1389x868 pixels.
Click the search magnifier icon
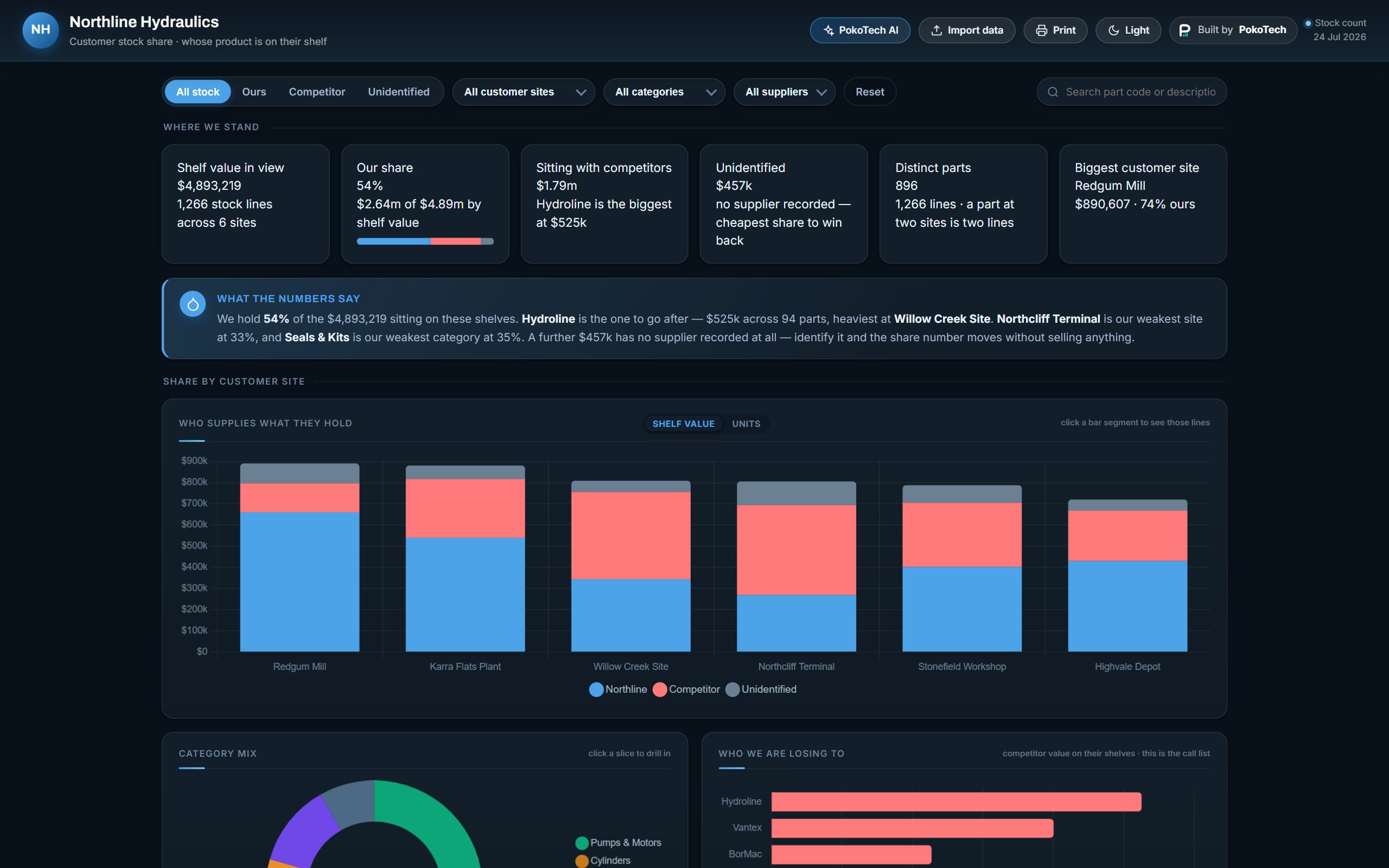pyautogui.click(x=1053, y=92)
